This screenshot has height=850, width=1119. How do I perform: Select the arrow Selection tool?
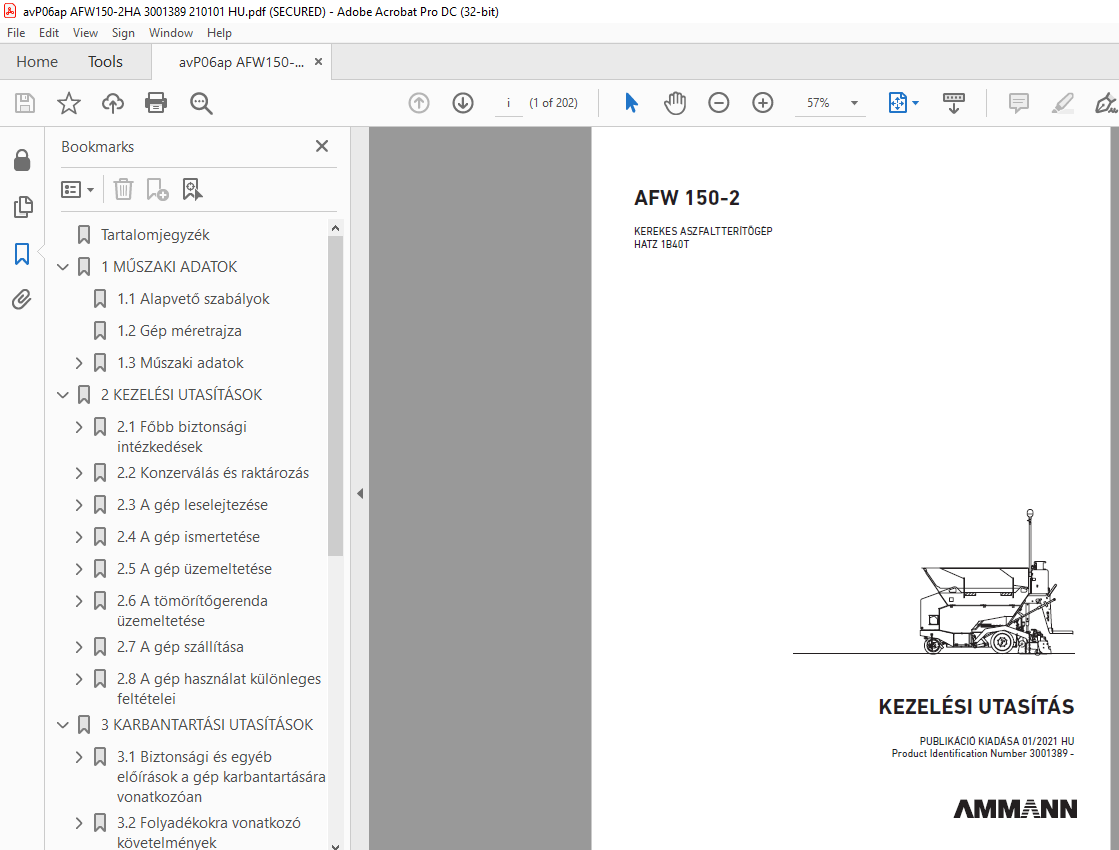point(632,103)
